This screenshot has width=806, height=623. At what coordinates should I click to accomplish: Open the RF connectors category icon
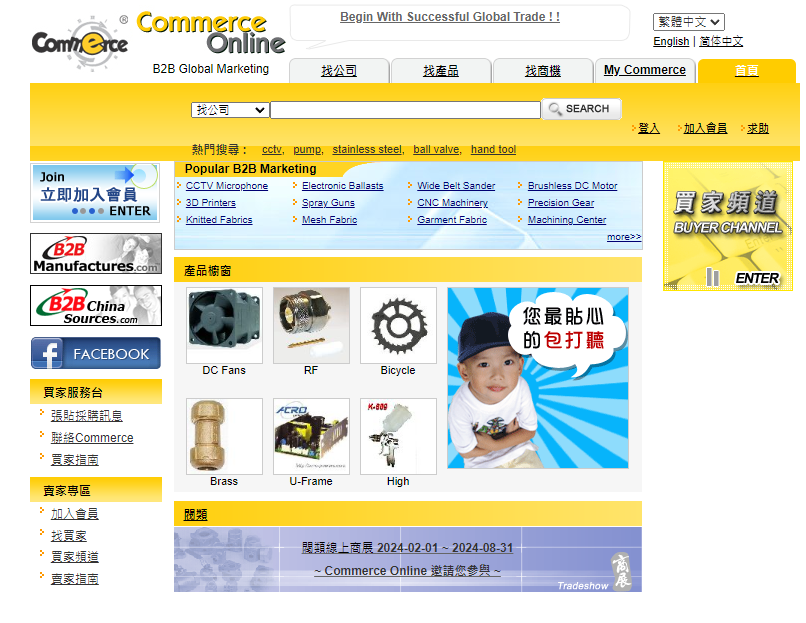click(x=310, y=325)
